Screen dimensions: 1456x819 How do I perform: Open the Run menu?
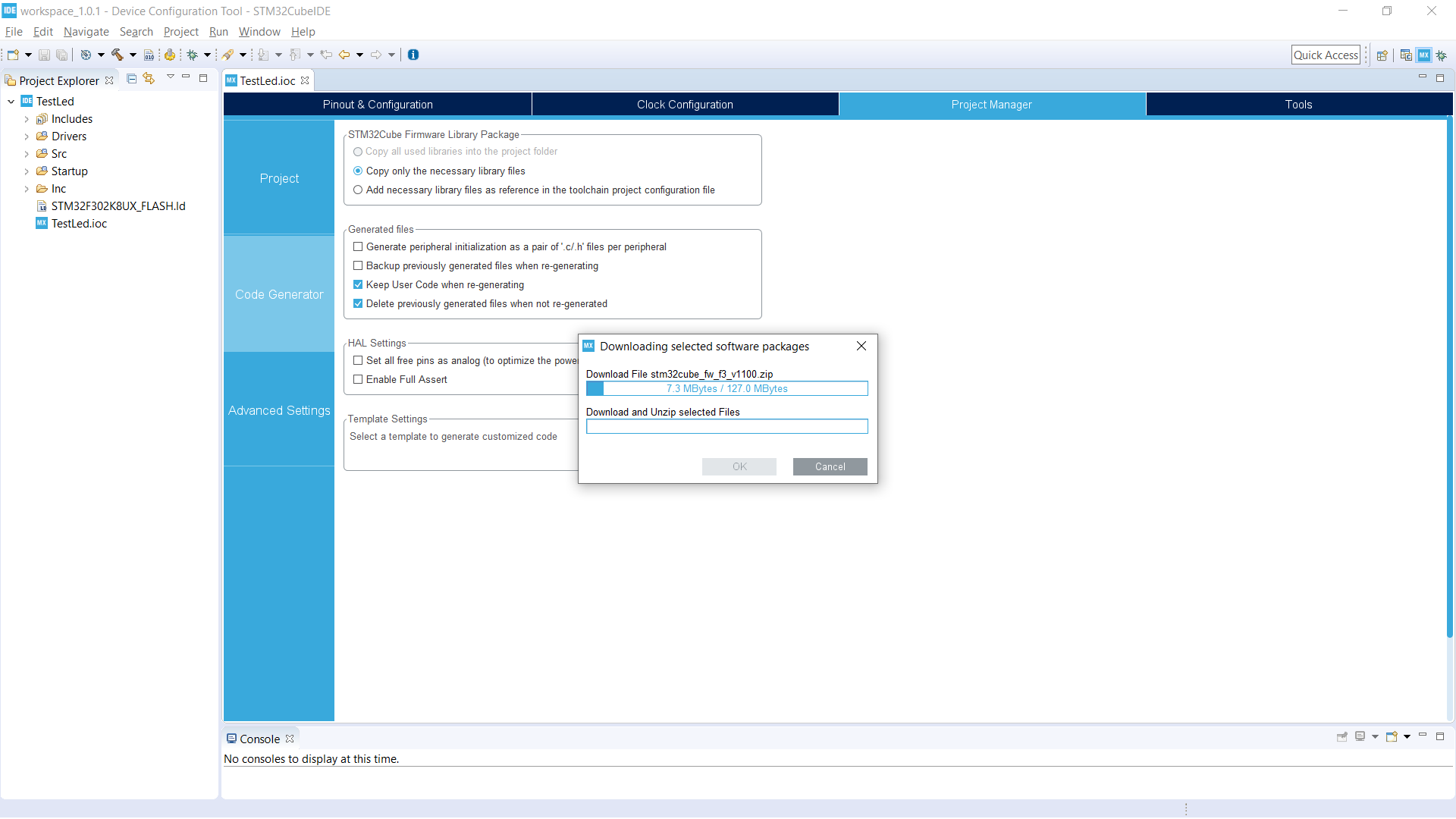tap(218, 32)
